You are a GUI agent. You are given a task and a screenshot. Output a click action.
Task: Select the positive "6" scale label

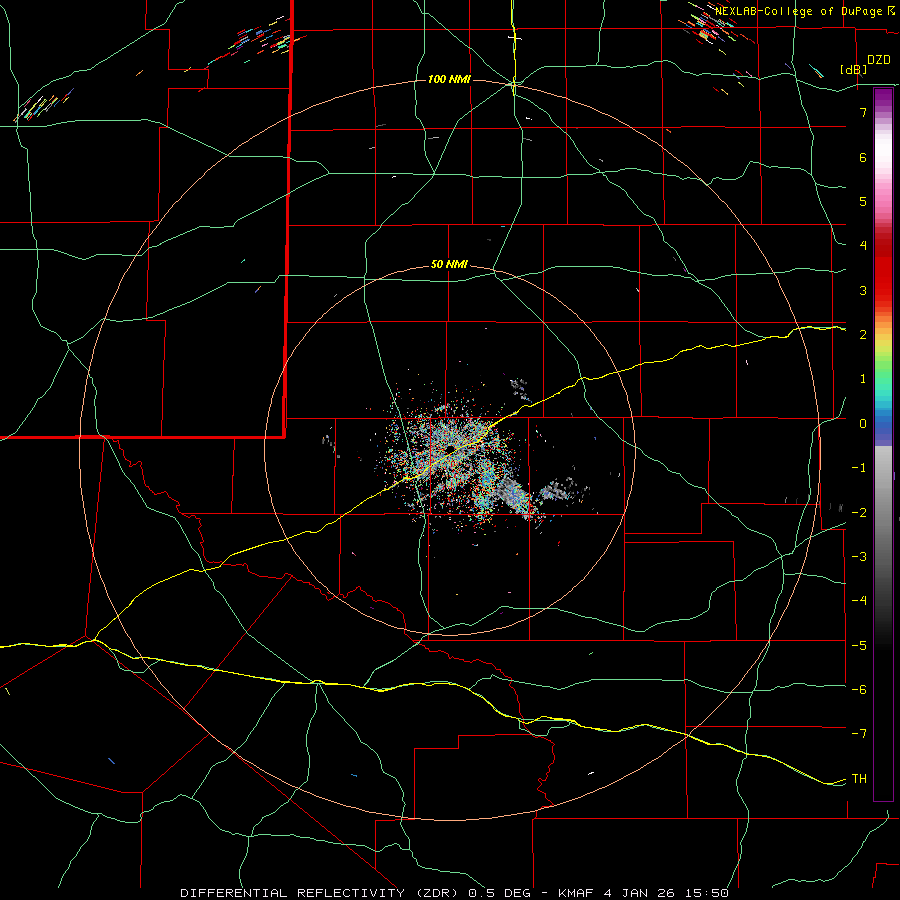click(x=863, y=157)
